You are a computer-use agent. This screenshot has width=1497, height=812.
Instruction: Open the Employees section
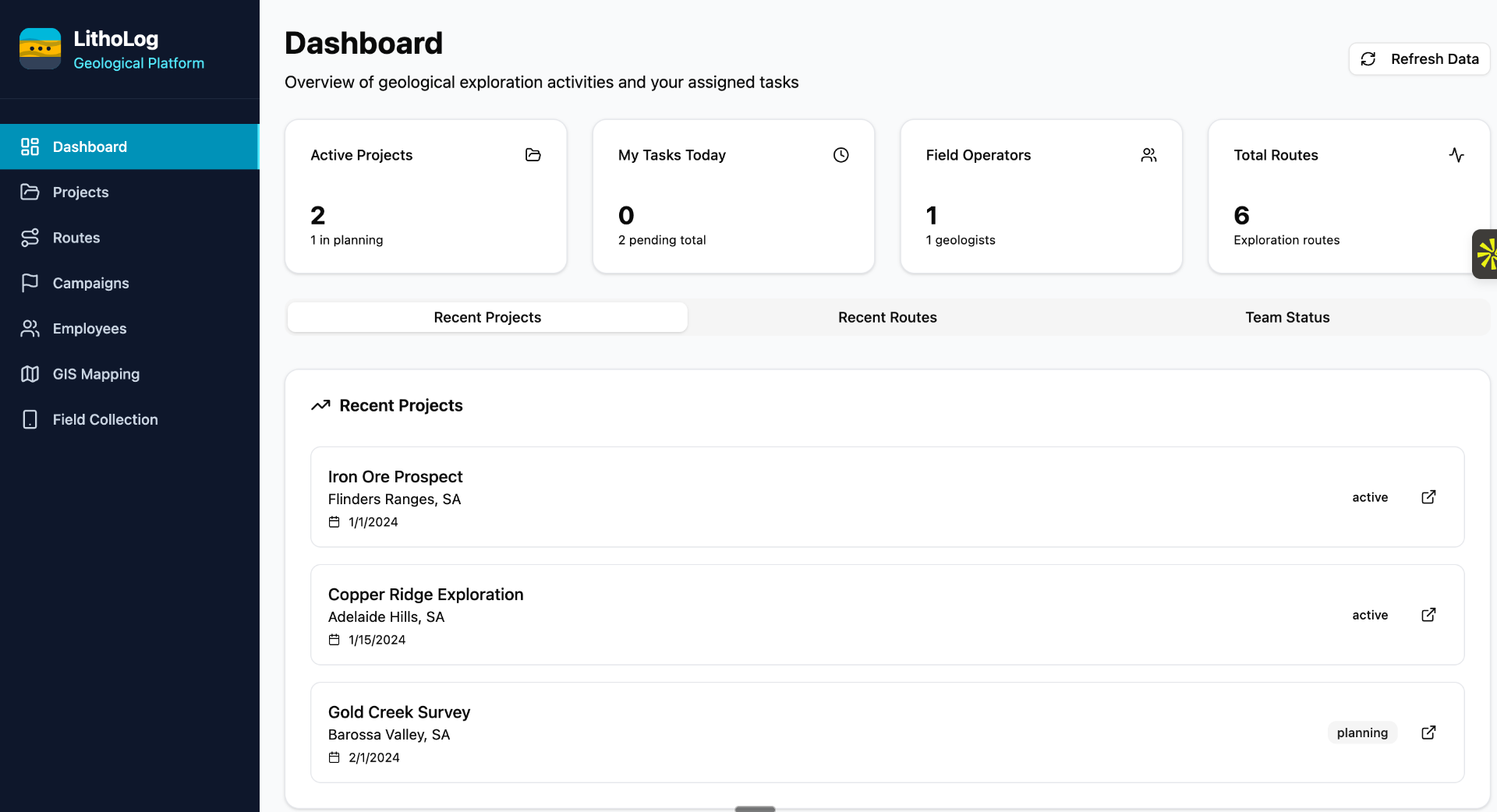pyautogui.click(x=89, y=329)
